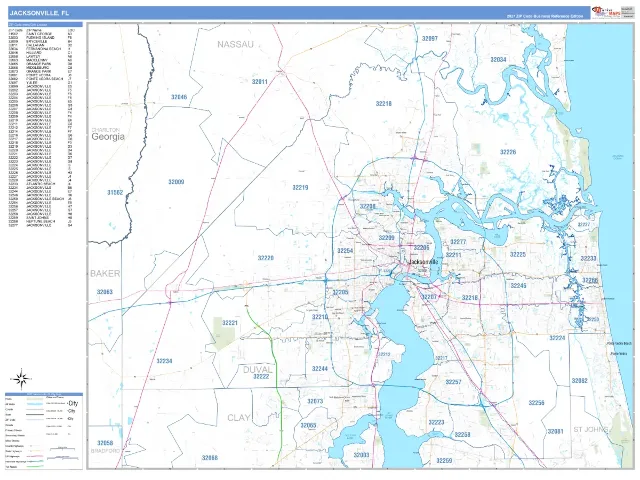This screenshot has height=480, width=640.
Task: Select ZIP code 32034 on the map
Action: 498,60
